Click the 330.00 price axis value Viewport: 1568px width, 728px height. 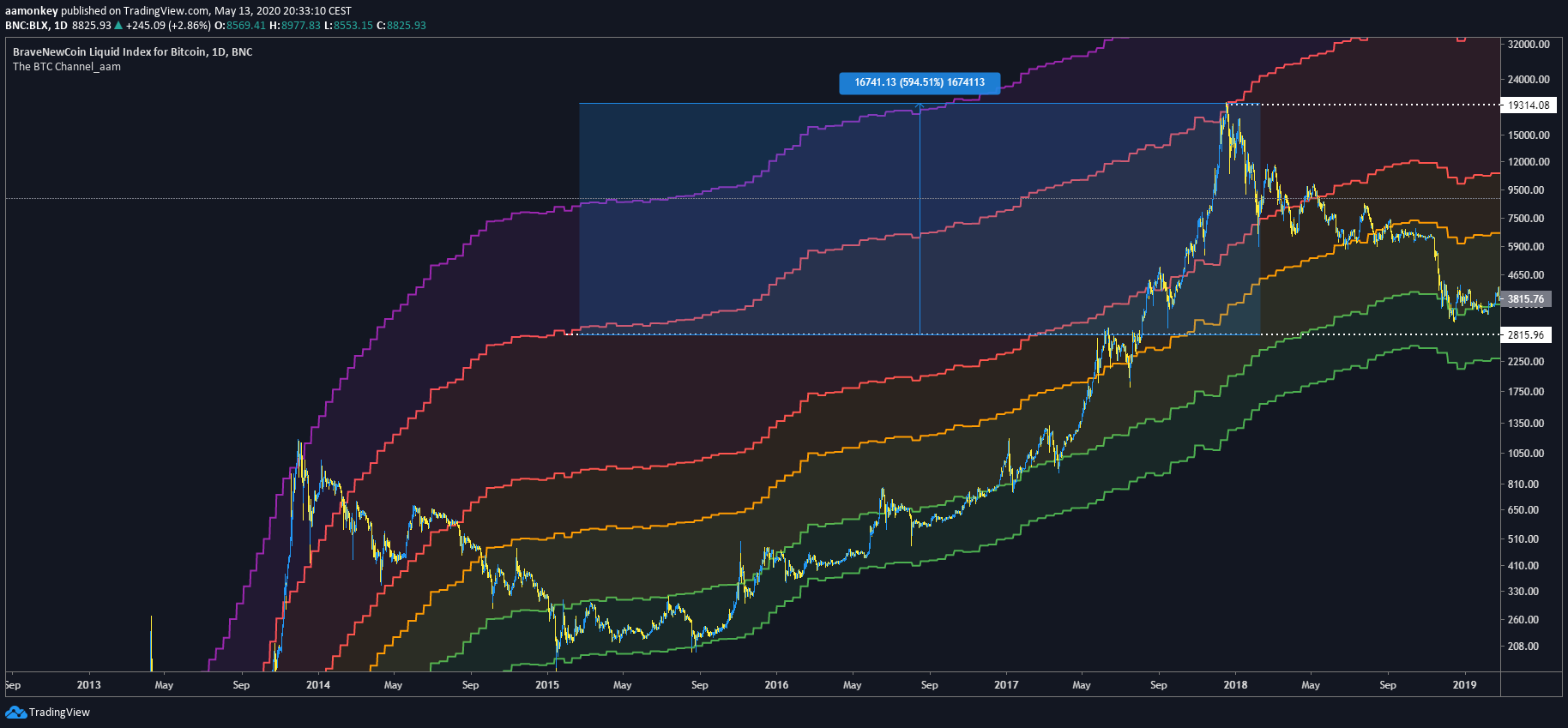tap(1523, 592)
